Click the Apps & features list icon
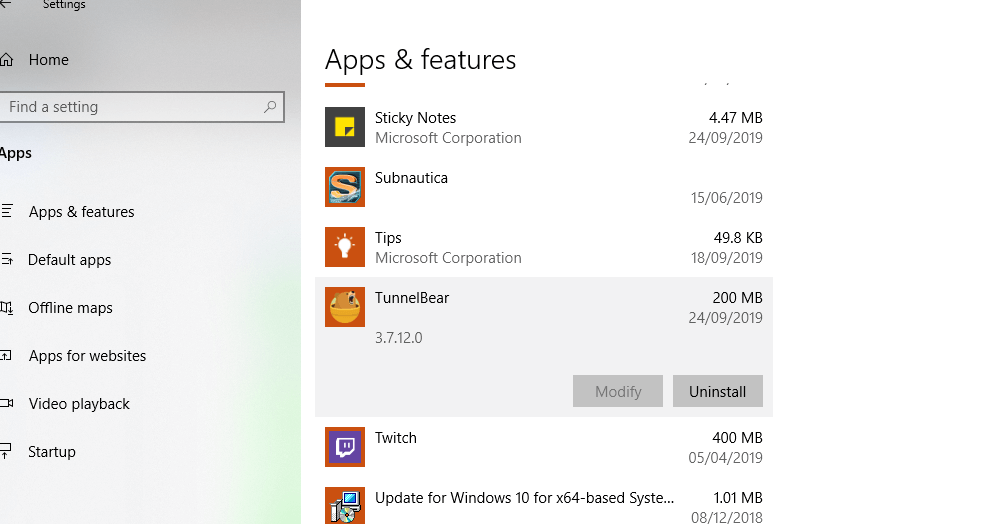Screen dimensions: 984x524 7,211
